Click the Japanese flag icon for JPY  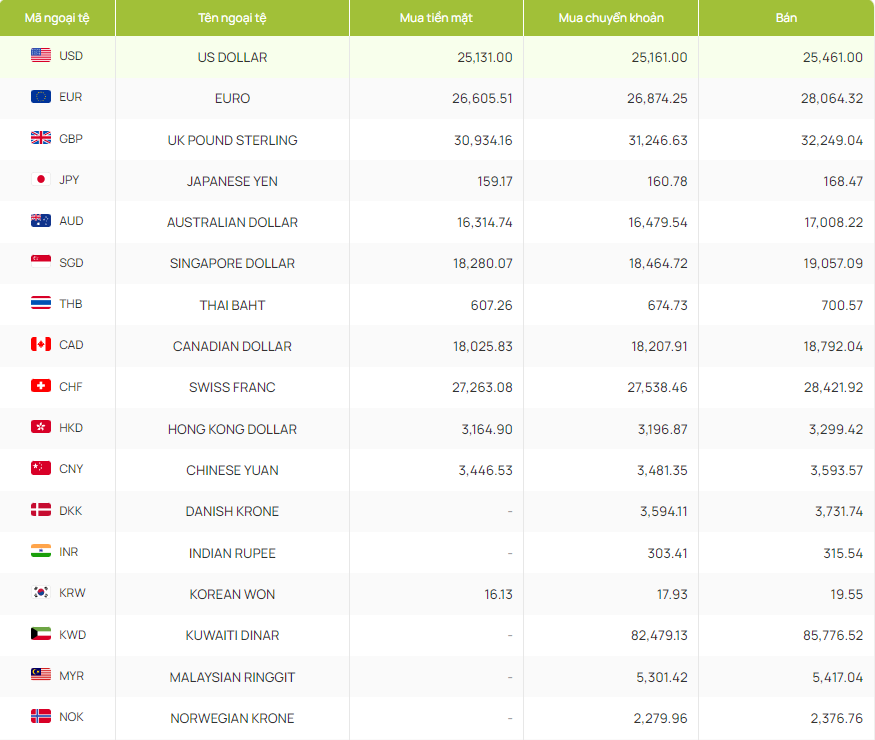(41, 180)
